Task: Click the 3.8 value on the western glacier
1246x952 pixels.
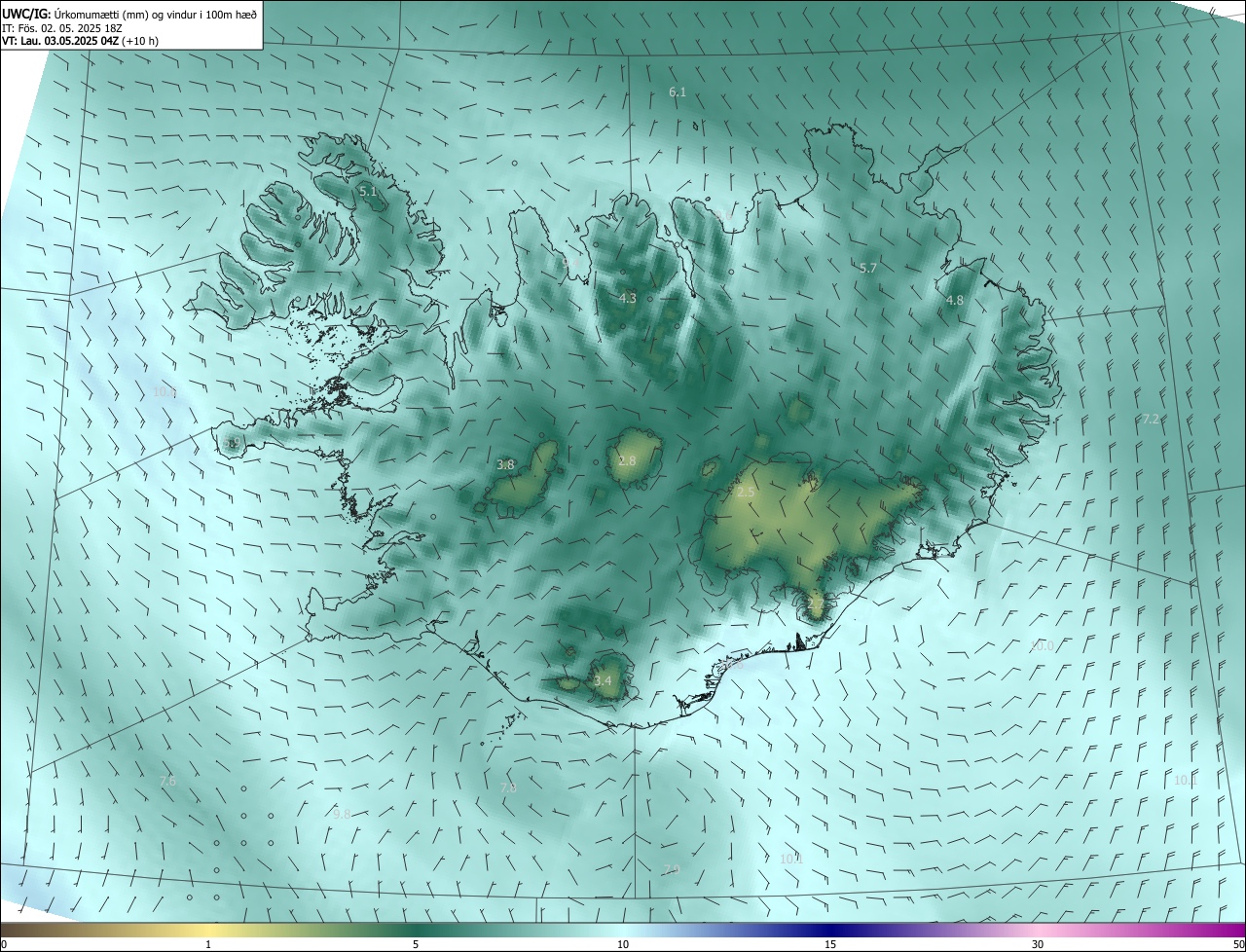Action: coord(505,465)
